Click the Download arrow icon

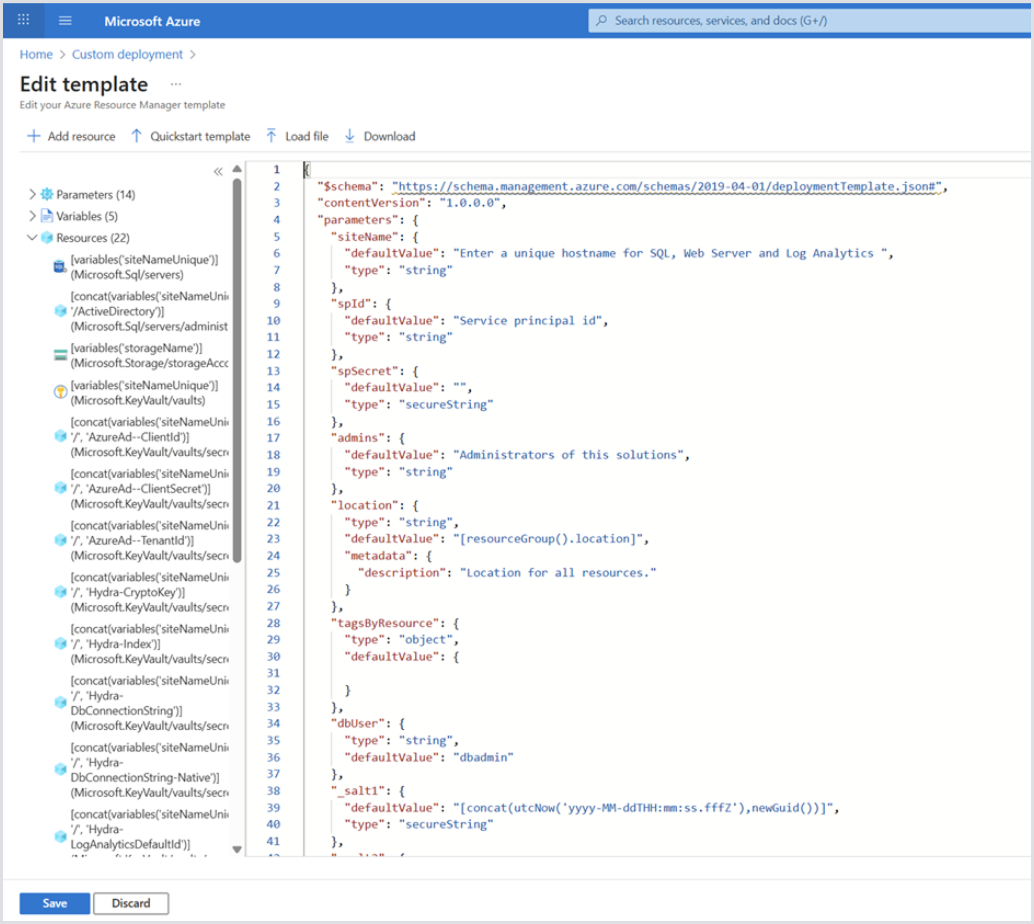click(350, 136)
